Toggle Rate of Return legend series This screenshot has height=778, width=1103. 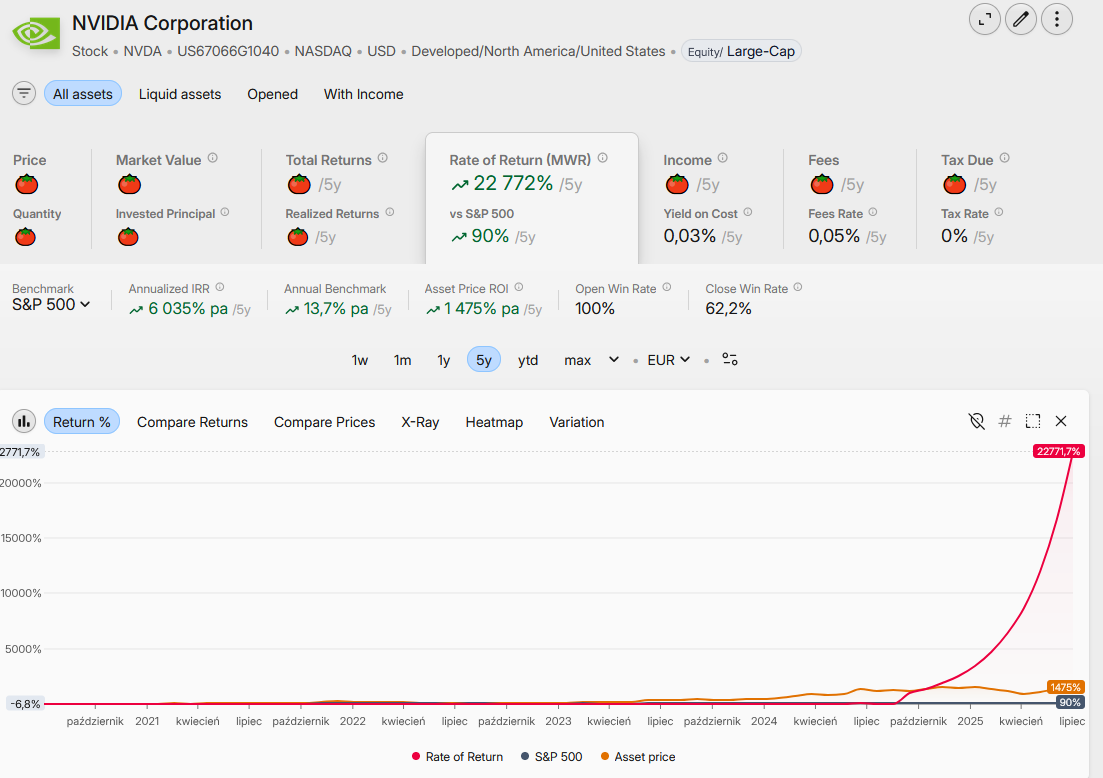pyautogui.click(x=457, y=757)
